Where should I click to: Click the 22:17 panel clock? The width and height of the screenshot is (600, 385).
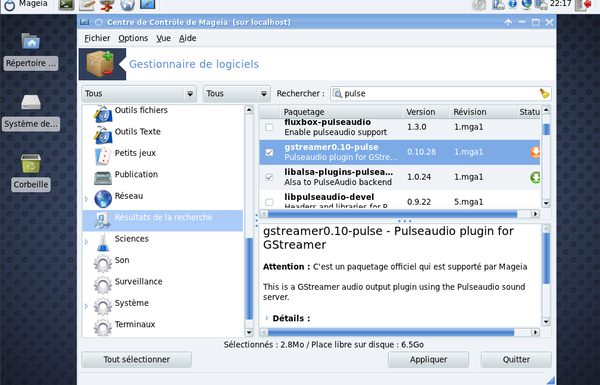[561, 4]
